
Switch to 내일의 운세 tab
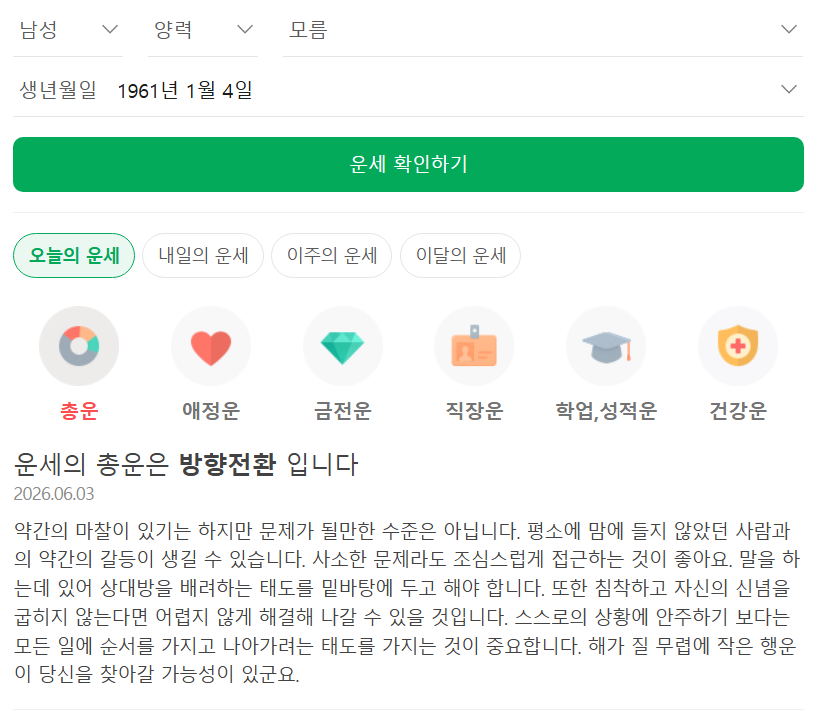[x=203, y=255]
